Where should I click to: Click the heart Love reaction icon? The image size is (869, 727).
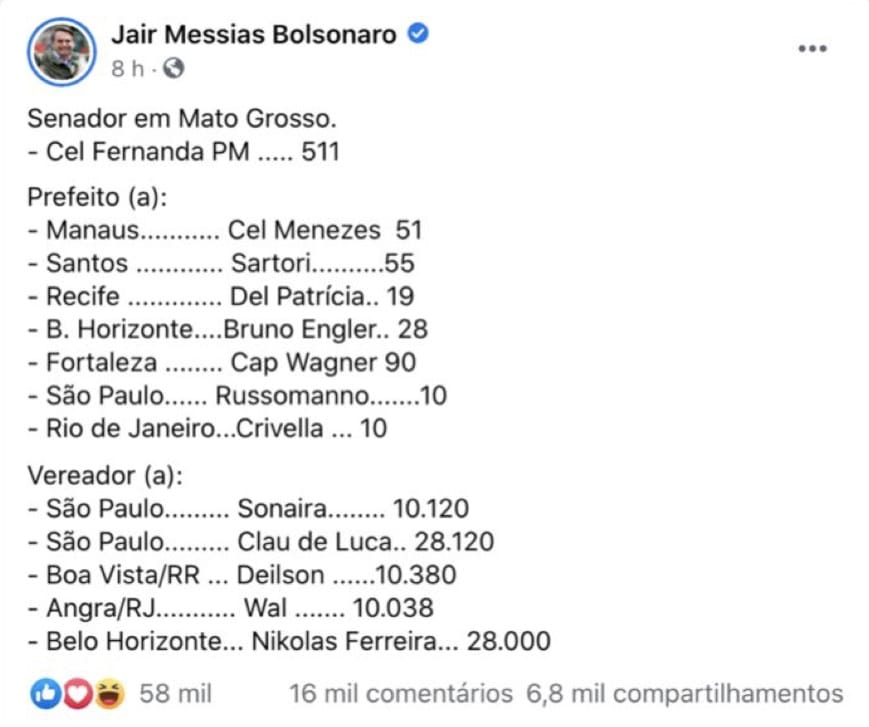78,694
